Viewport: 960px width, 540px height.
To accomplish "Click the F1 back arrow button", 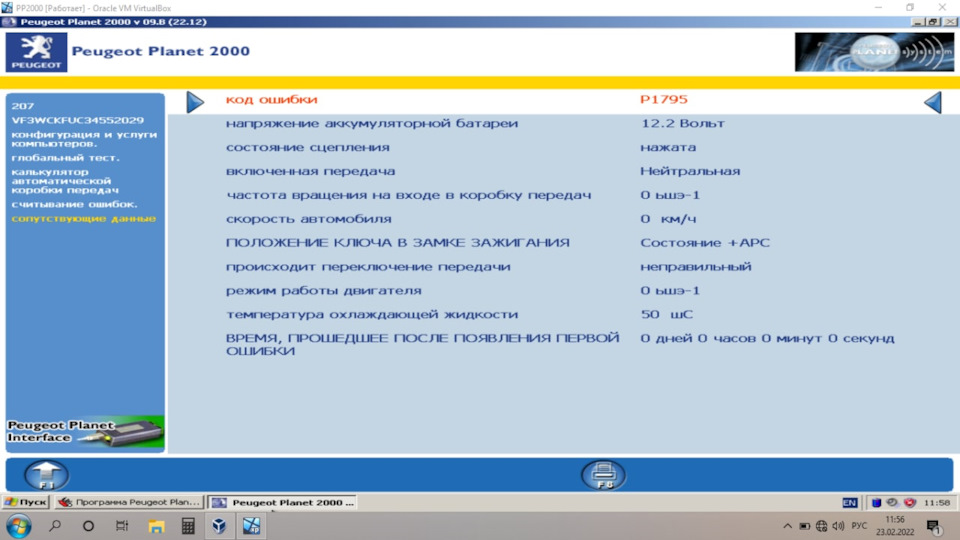I will (46, 475).
